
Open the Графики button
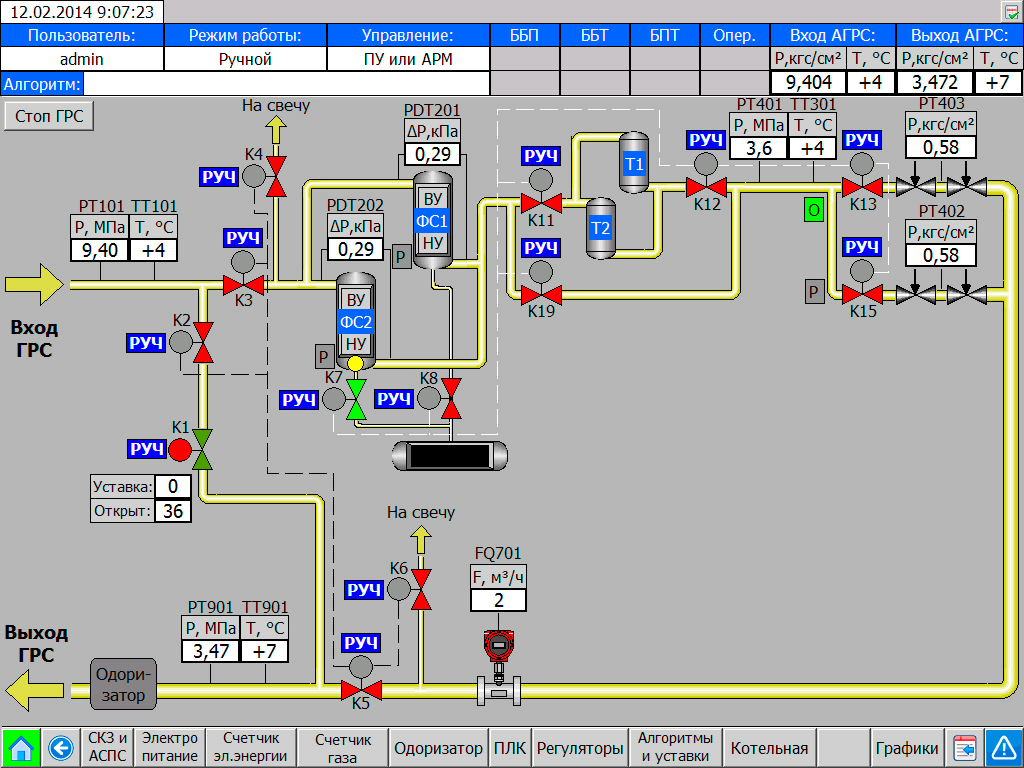point(907,748)
